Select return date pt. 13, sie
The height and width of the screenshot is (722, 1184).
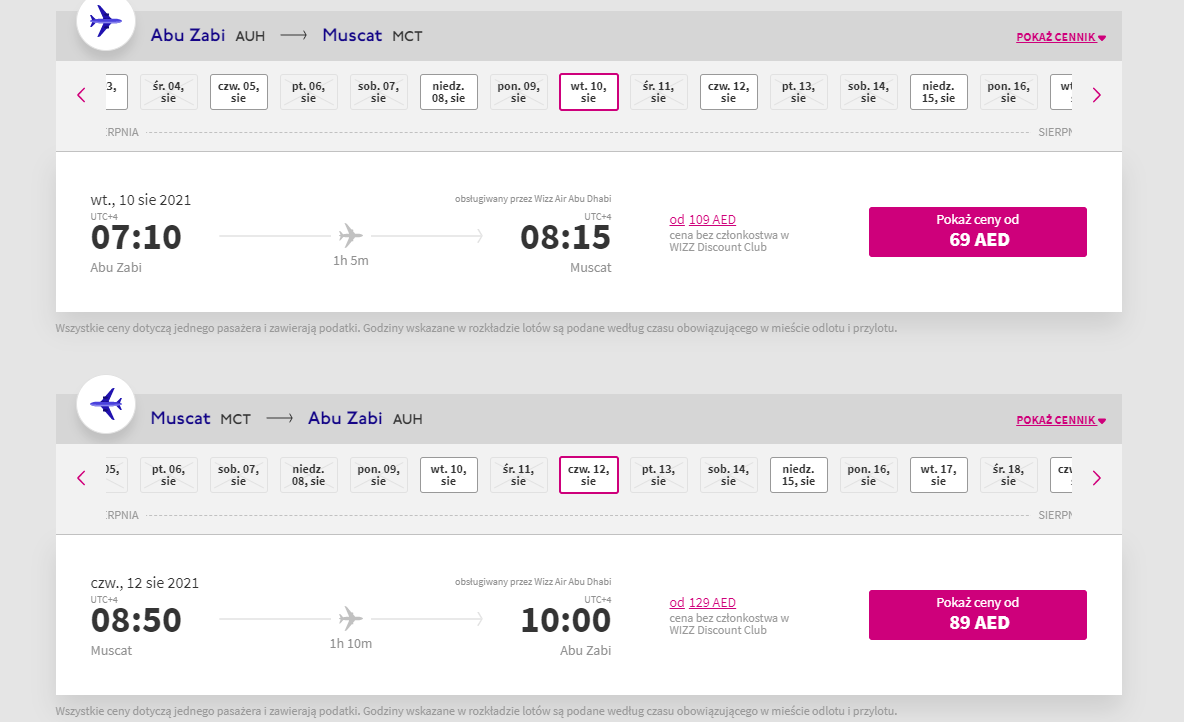(658, 475)
